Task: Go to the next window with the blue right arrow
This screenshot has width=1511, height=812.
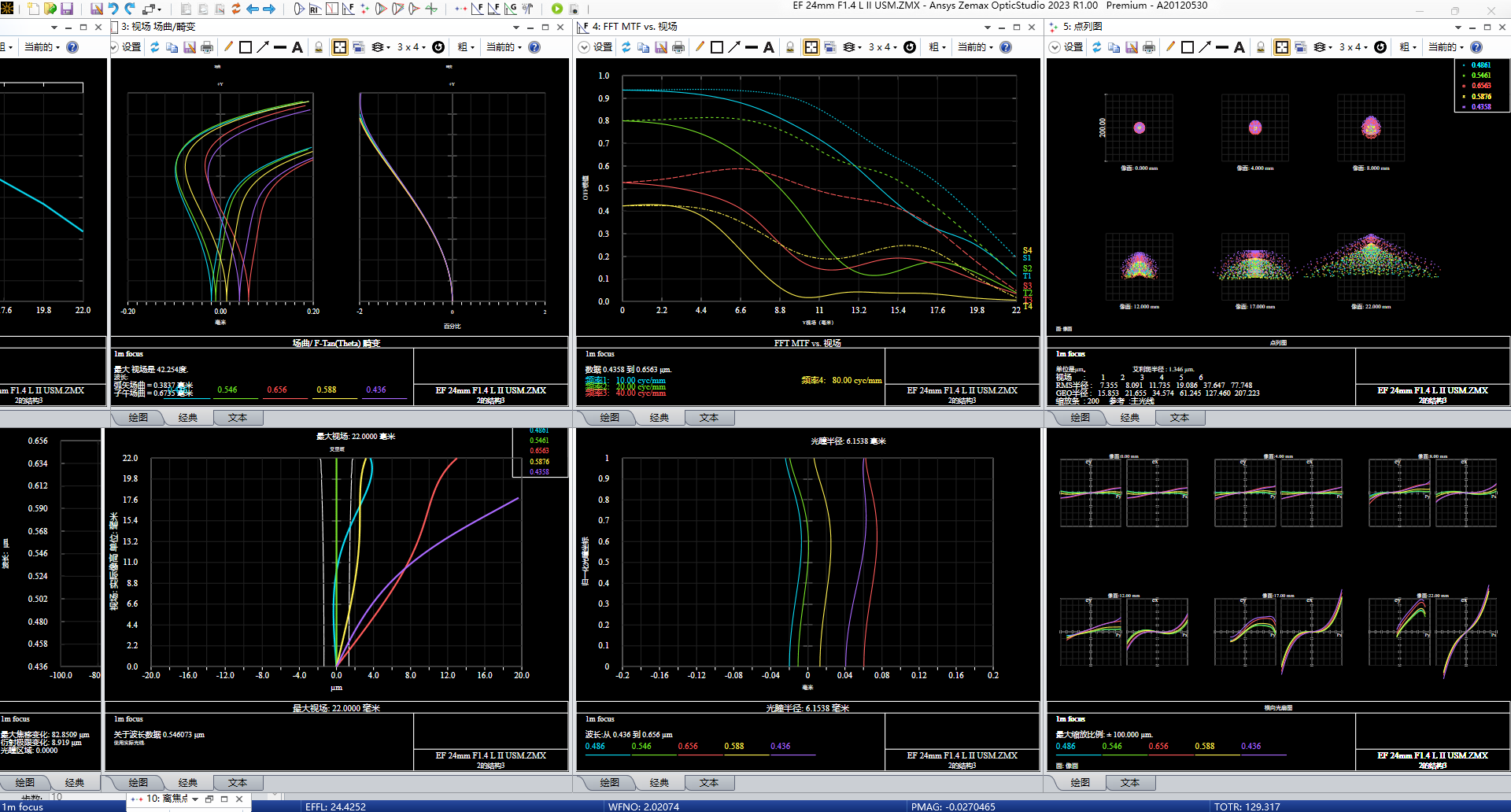Action: pos(269,9)
